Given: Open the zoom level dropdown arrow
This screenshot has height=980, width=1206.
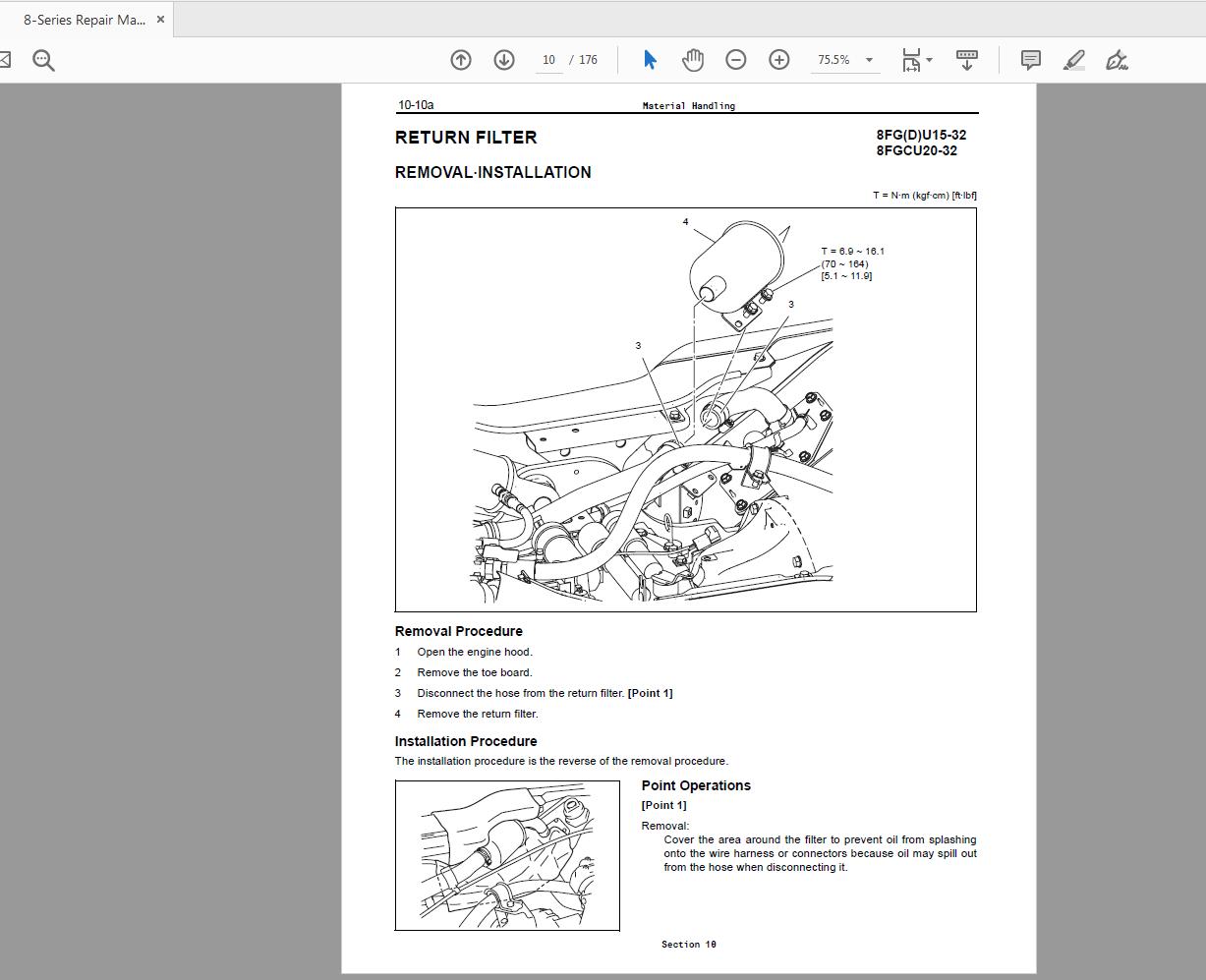Looking at the screenshot, I should pyautogui.click(x=869, y=60).
